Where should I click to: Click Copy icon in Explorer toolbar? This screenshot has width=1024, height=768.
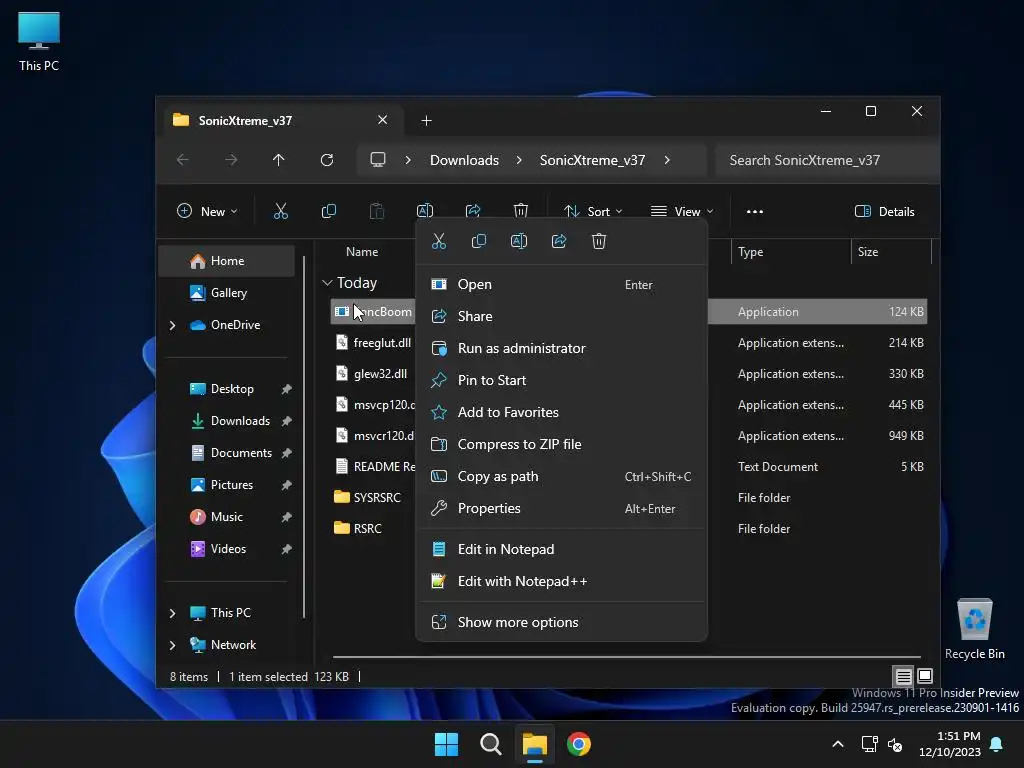[x=328, y=212]
